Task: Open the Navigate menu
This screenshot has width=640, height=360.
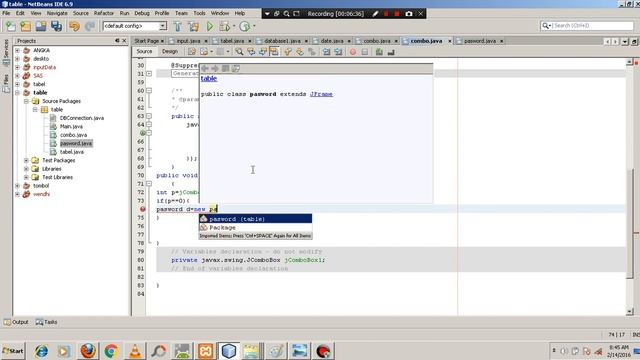Action: click(x=57, y=13)
